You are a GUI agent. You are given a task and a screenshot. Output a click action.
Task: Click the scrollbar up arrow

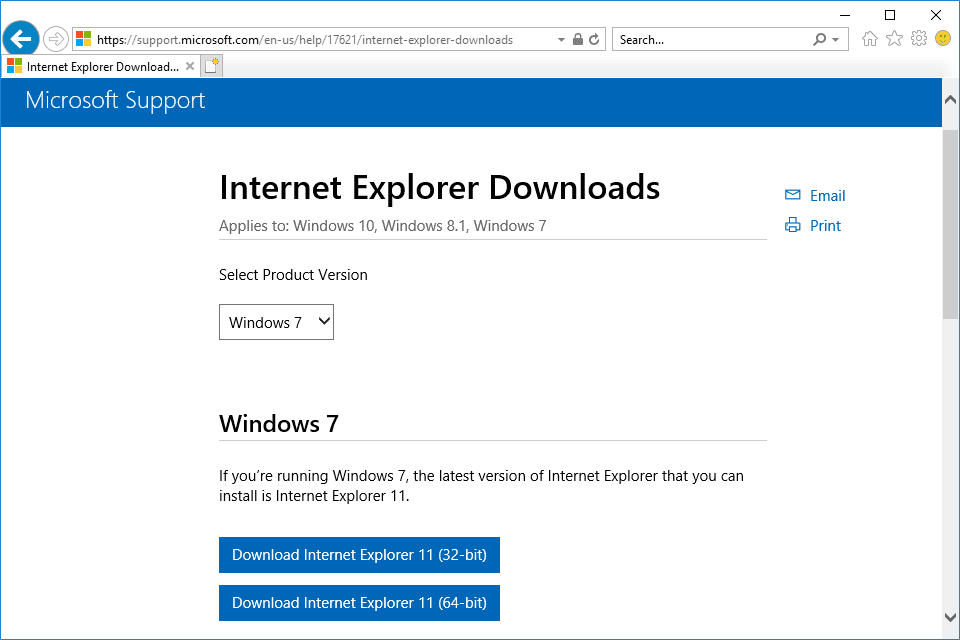click(x=950, y=99)
